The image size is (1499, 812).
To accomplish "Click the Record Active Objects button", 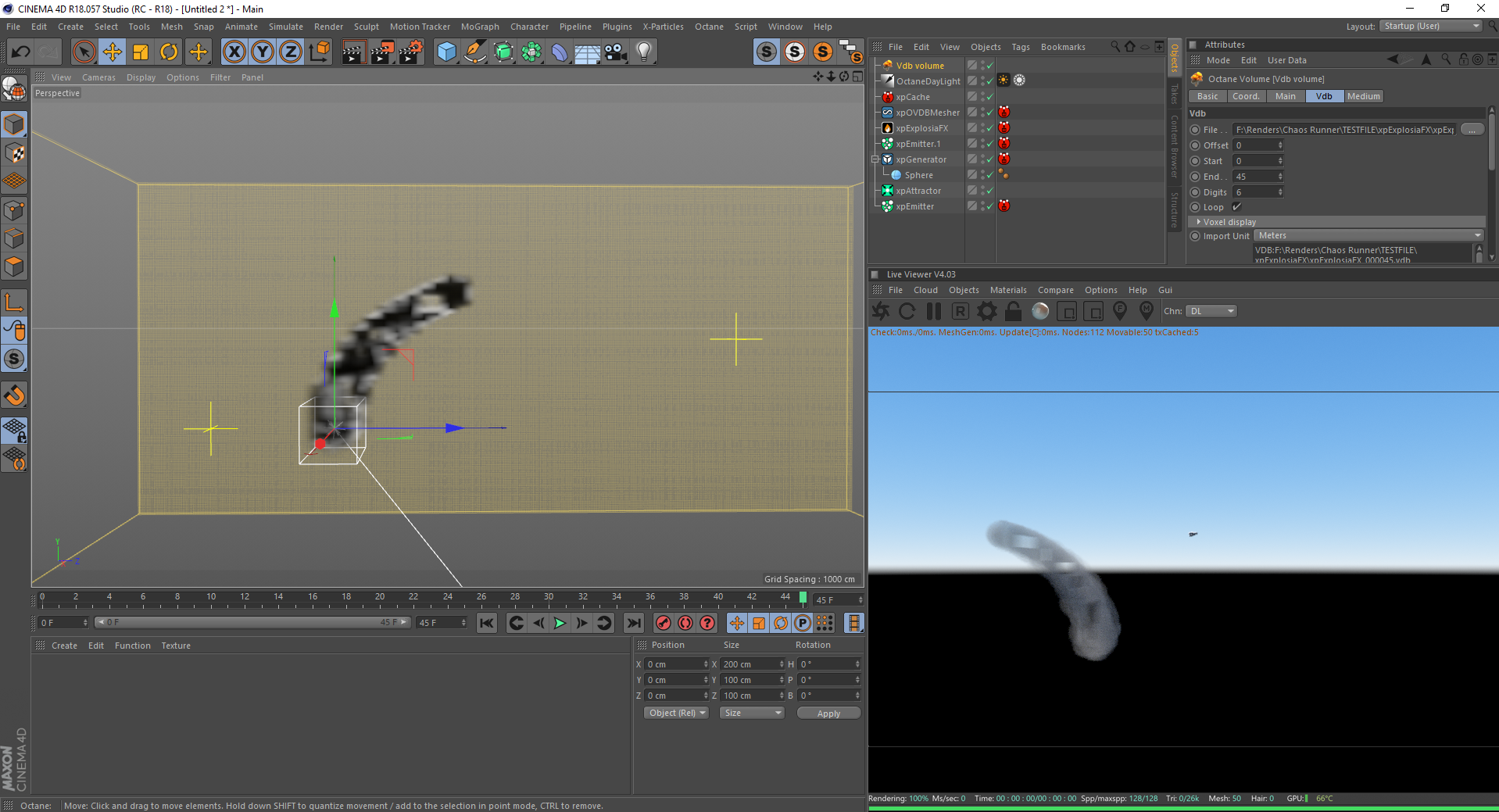I will 664,623.
